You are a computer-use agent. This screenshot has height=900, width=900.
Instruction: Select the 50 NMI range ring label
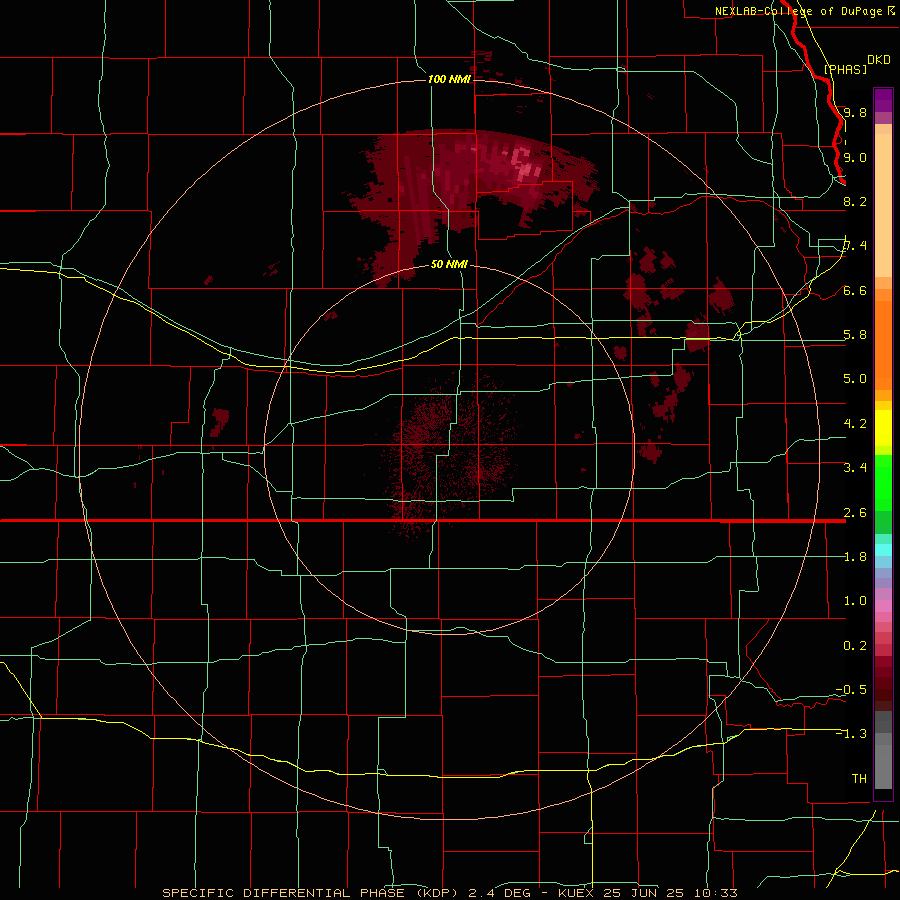pos(449,264)
